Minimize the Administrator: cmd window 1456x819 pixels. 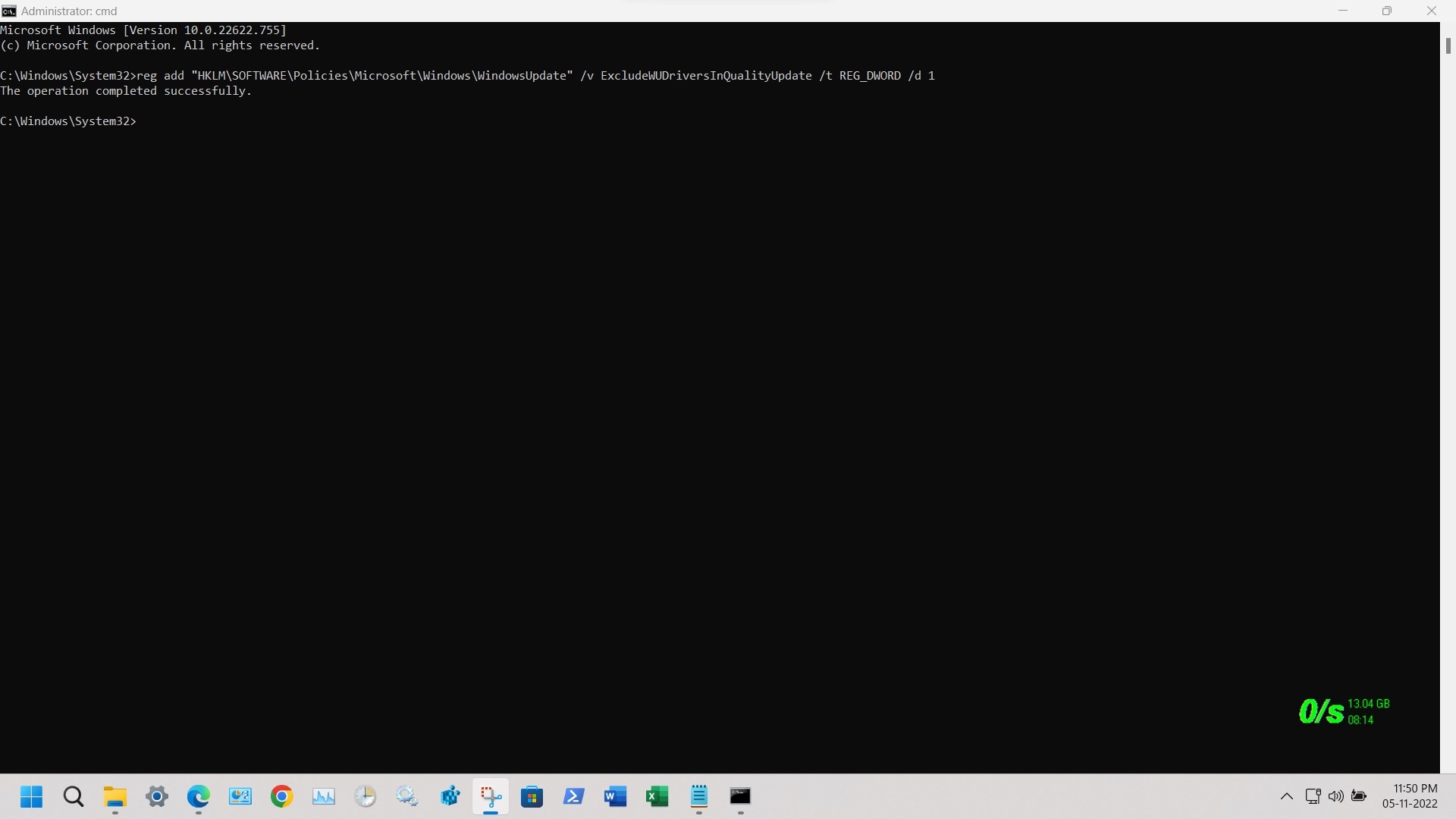point(1343,11)
